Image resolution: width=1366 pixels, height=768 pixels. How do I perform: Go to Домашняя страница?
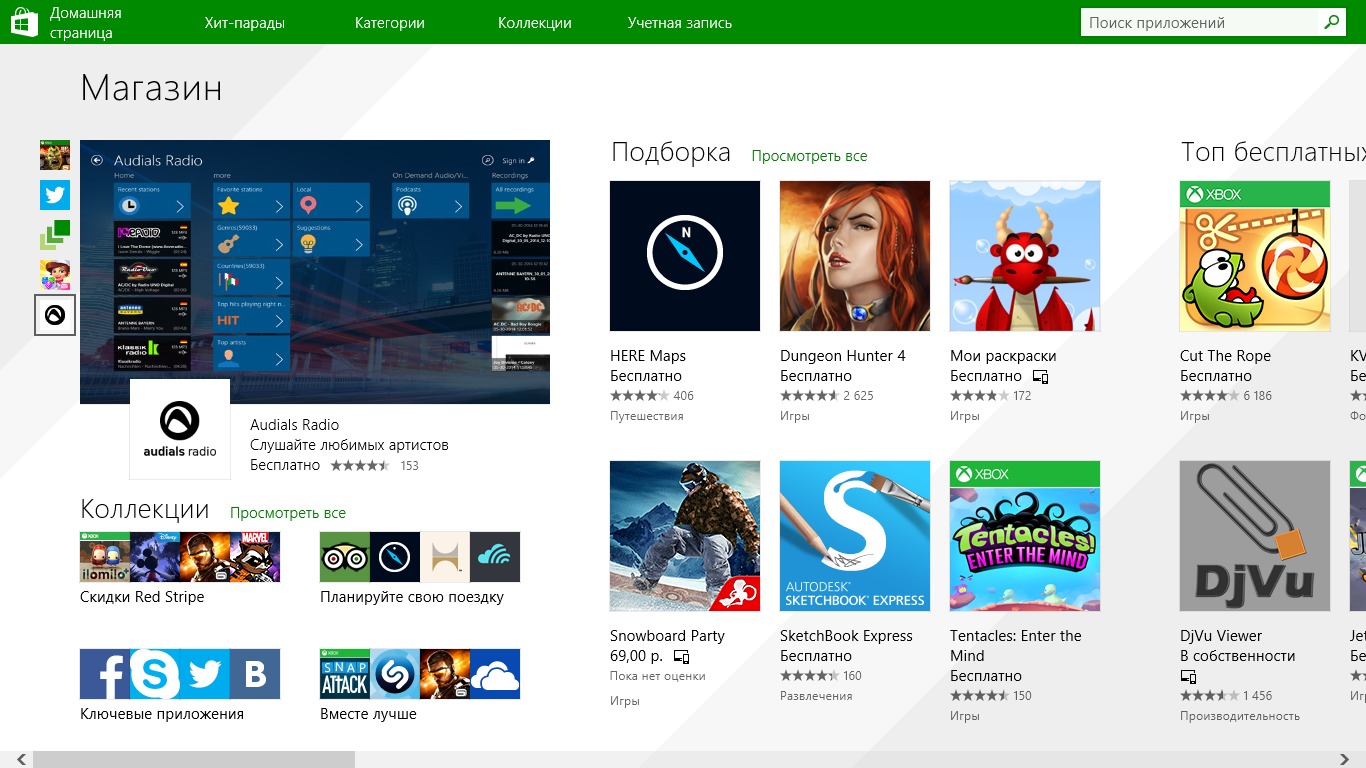[86, 23]
